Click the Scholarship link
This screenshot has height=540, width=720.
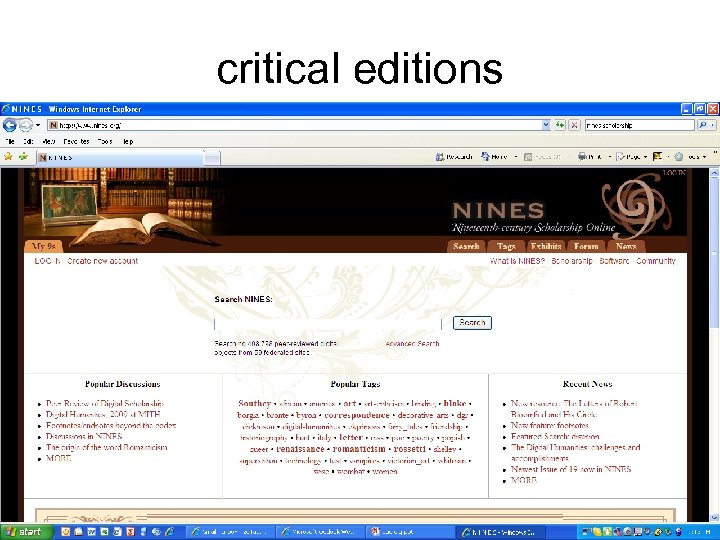tap(572, 261)
